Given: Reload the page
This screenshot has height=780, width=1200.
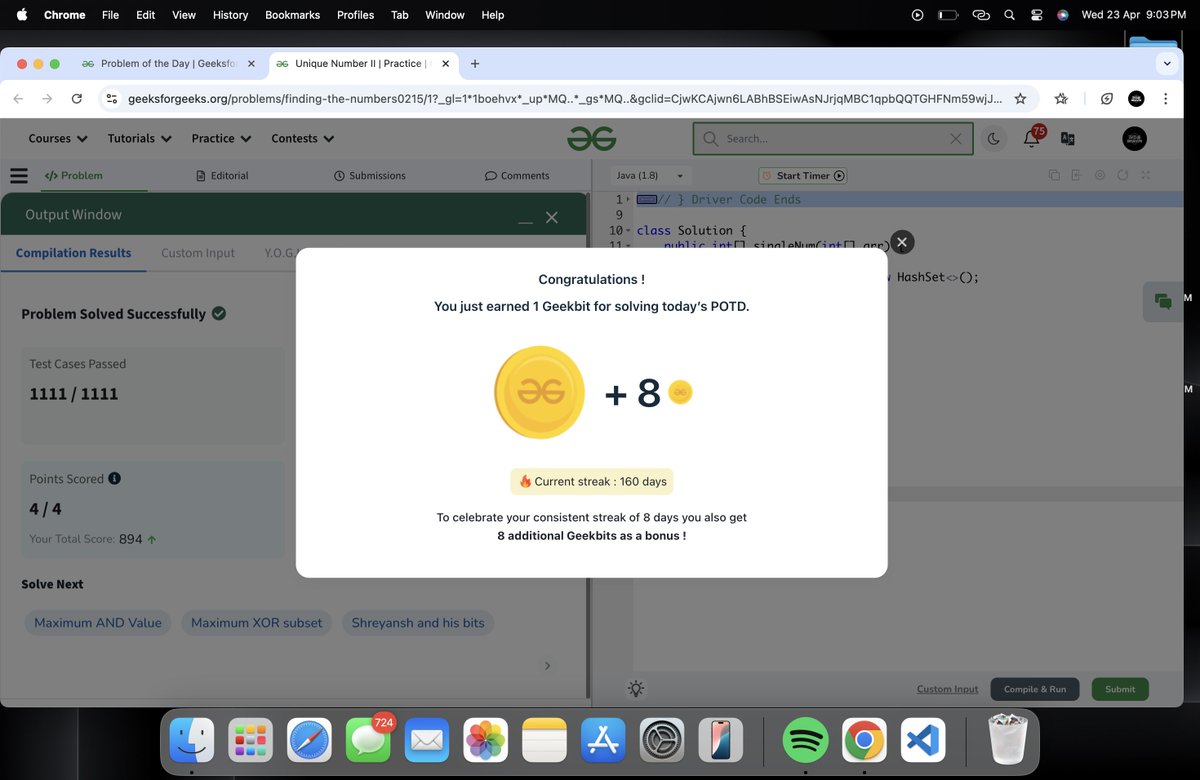Looking at the screenshot, I should pos(77,99).
